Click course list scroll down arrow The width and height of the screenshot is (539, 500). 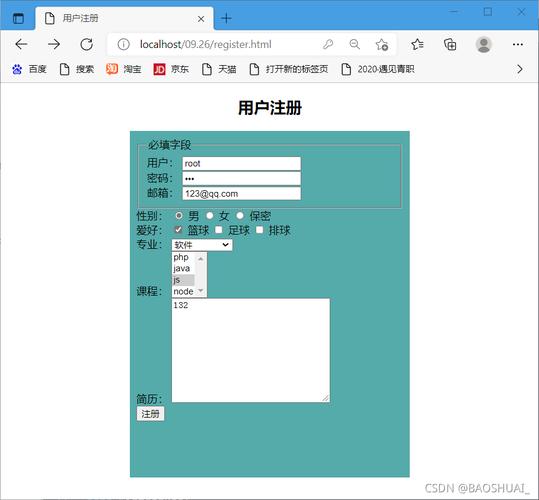tap(201, 291)
